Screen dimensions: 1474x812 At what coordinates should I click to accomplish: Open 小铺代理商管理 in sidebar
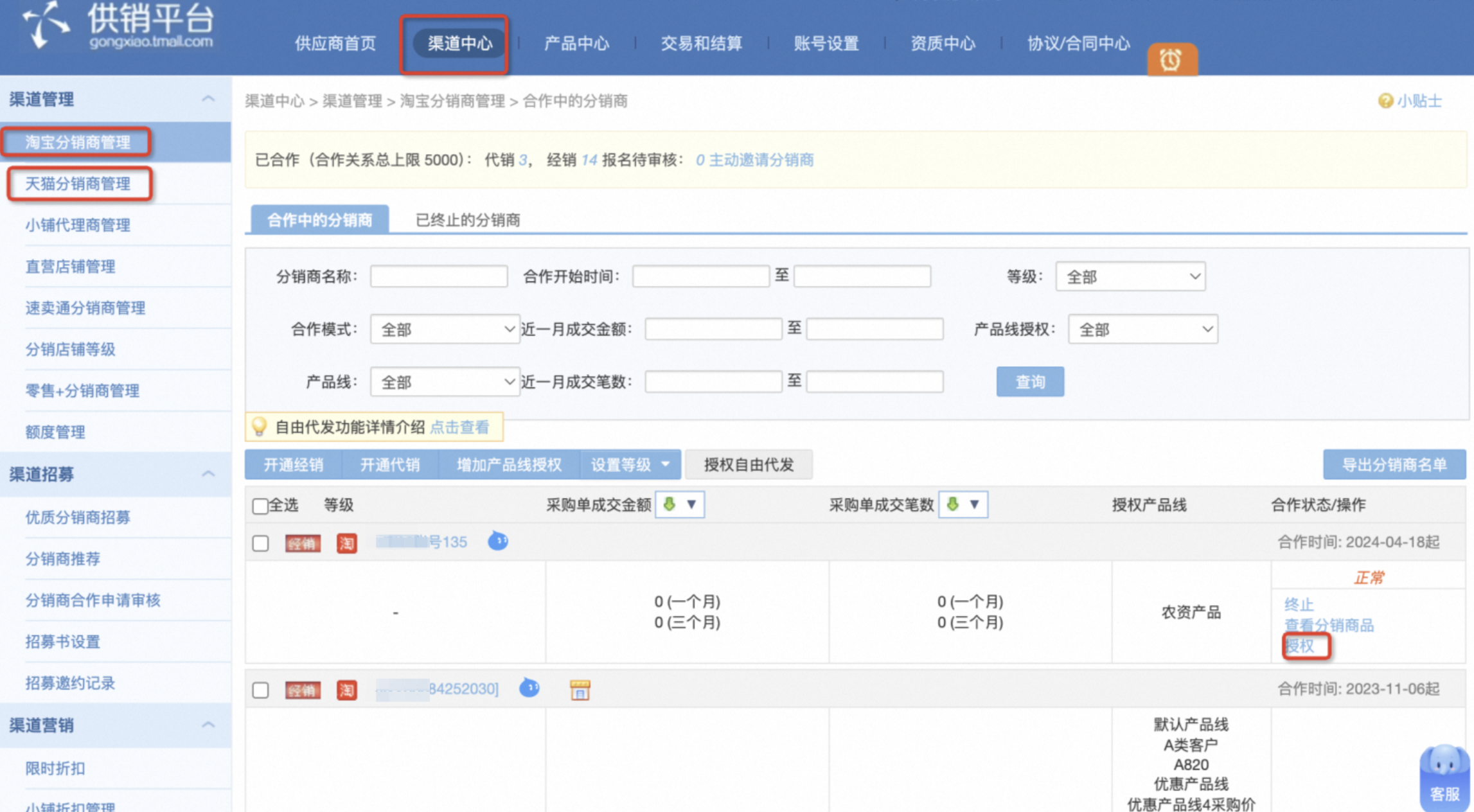point(78,225)
